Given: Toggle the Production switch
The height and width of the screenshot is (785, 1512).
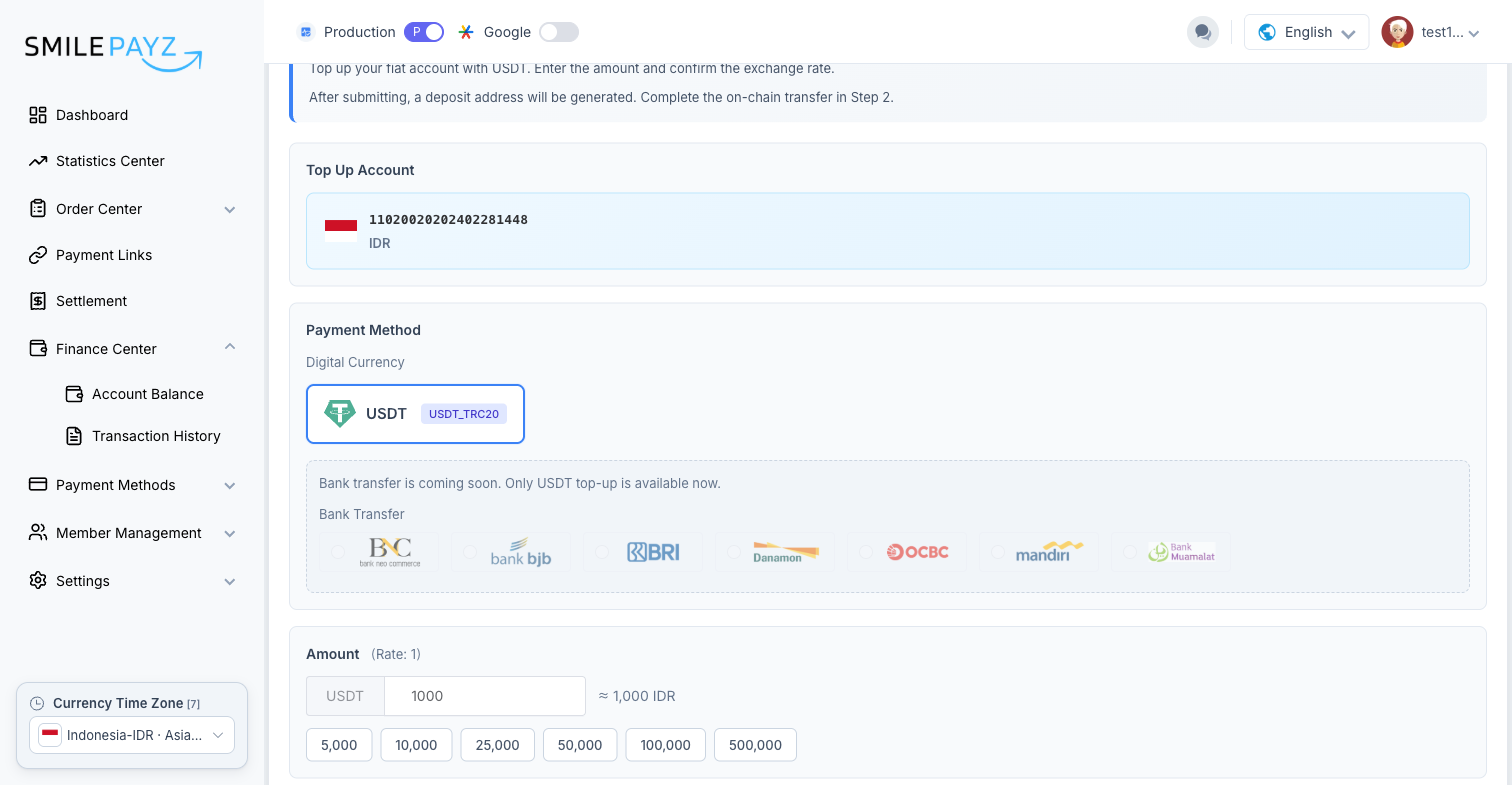Looking at the screenshot, I should [x=424, y=32].
